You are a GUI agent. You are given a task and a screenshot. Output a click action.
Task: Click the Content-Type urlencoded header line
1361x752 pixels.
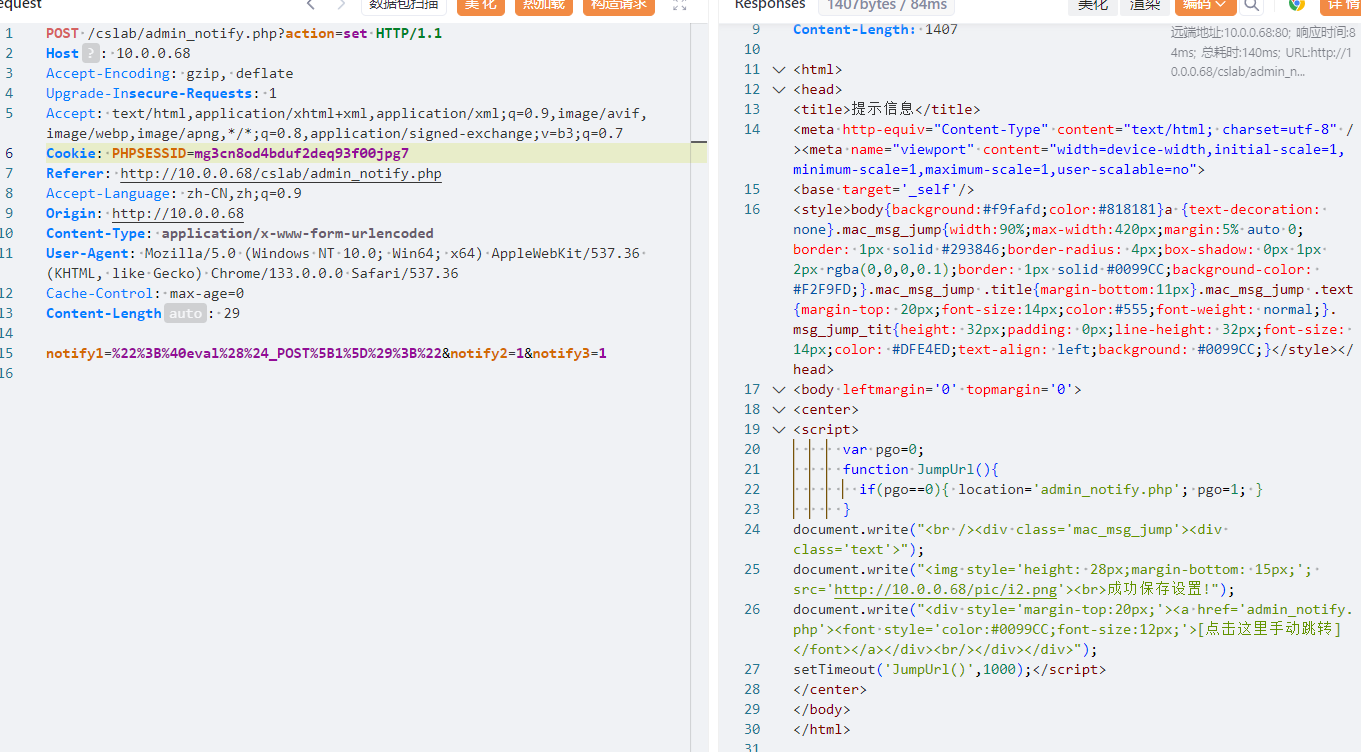[x=240, y=233]
